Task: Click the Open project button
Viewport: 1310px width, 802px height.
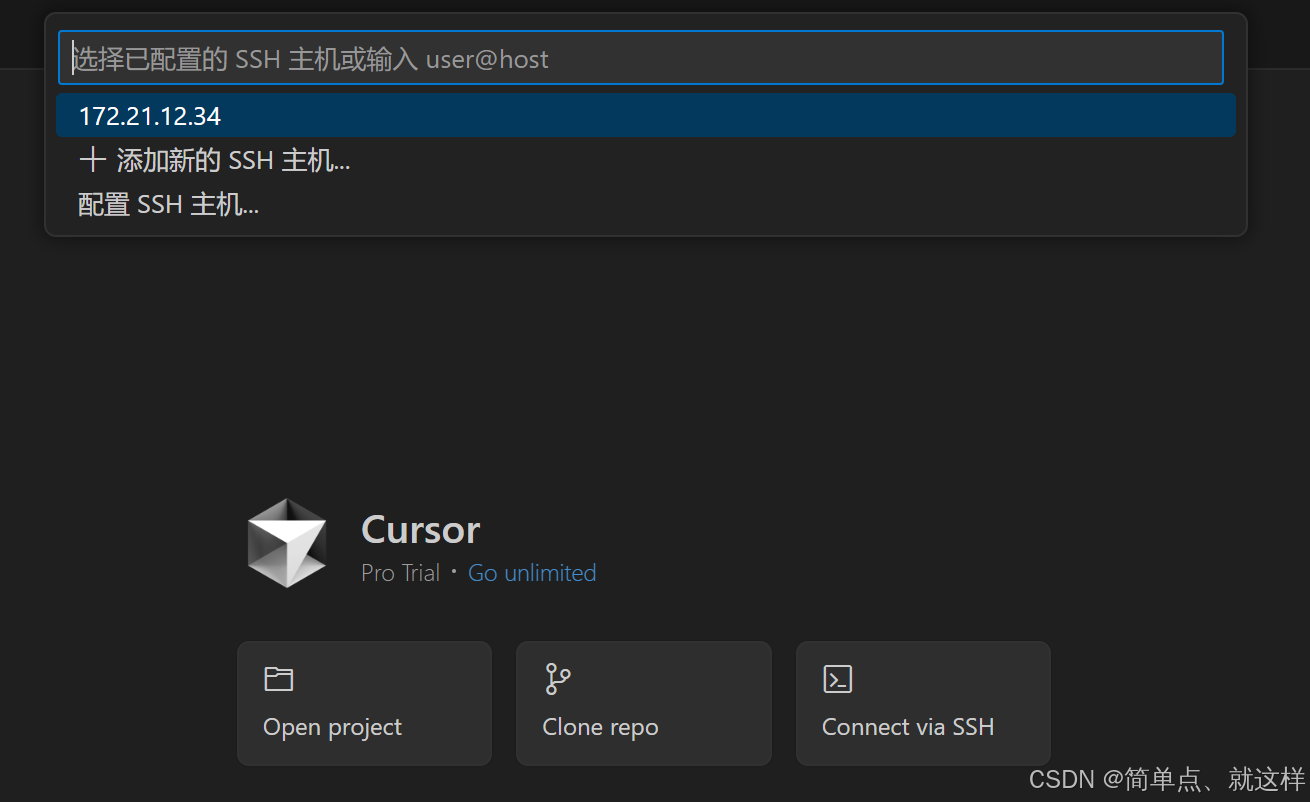Action: (364, 703)
